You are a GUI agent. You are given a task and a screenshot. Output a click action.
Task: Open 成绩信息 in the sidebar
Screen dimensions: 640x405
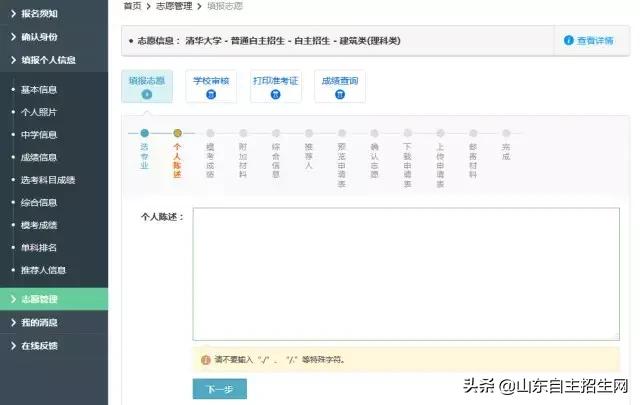39,157
